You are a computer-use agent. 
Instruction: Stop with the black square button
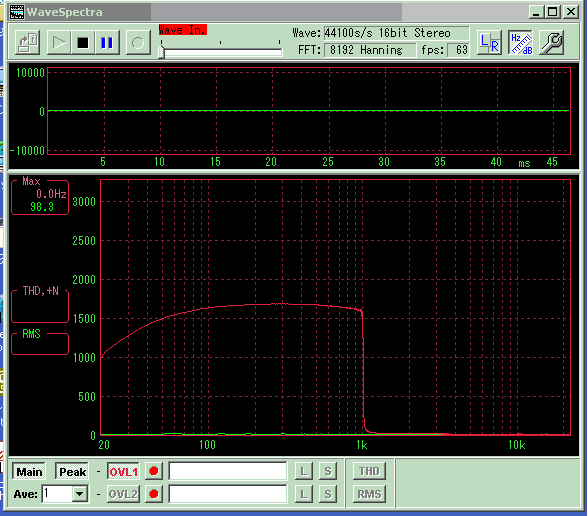pyautogui.click(x=82, y=42)
